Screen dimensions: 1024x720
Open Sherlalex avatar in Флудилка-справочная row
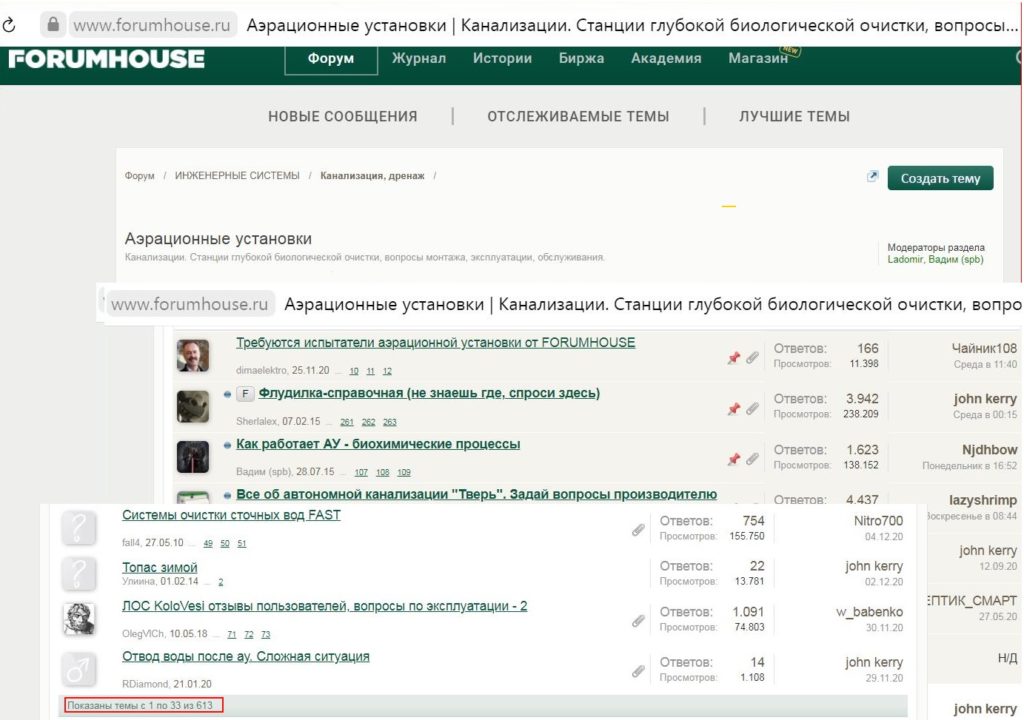click(x=193, y=406)
